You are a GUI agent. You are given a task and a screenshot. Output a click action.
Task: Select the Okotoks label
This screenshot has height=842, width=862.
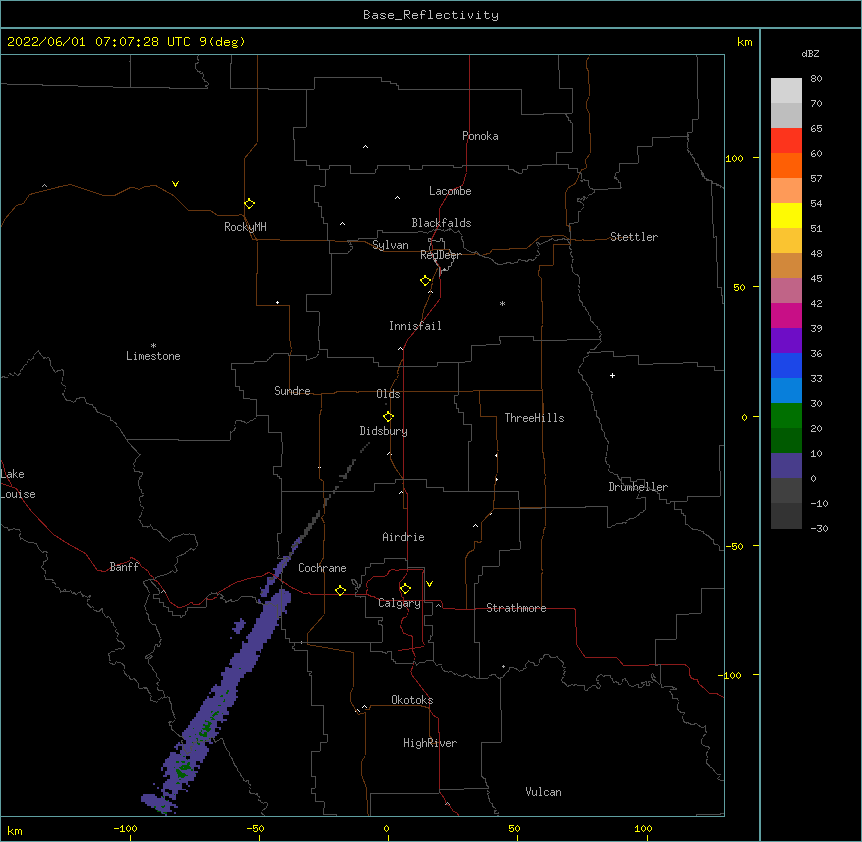pos(412,700)
